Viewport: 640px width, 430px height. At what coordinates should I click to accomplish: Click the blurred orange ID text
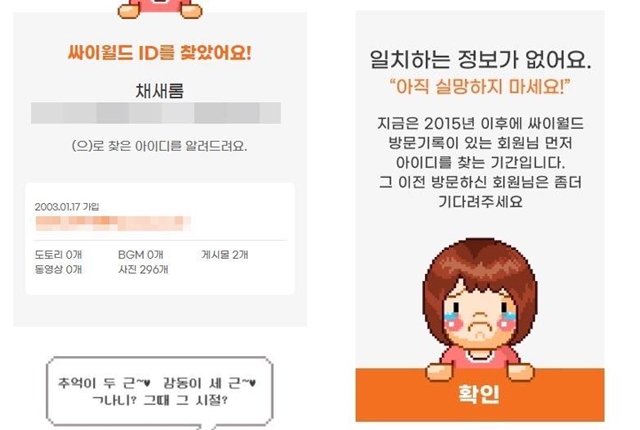point(113,223)
